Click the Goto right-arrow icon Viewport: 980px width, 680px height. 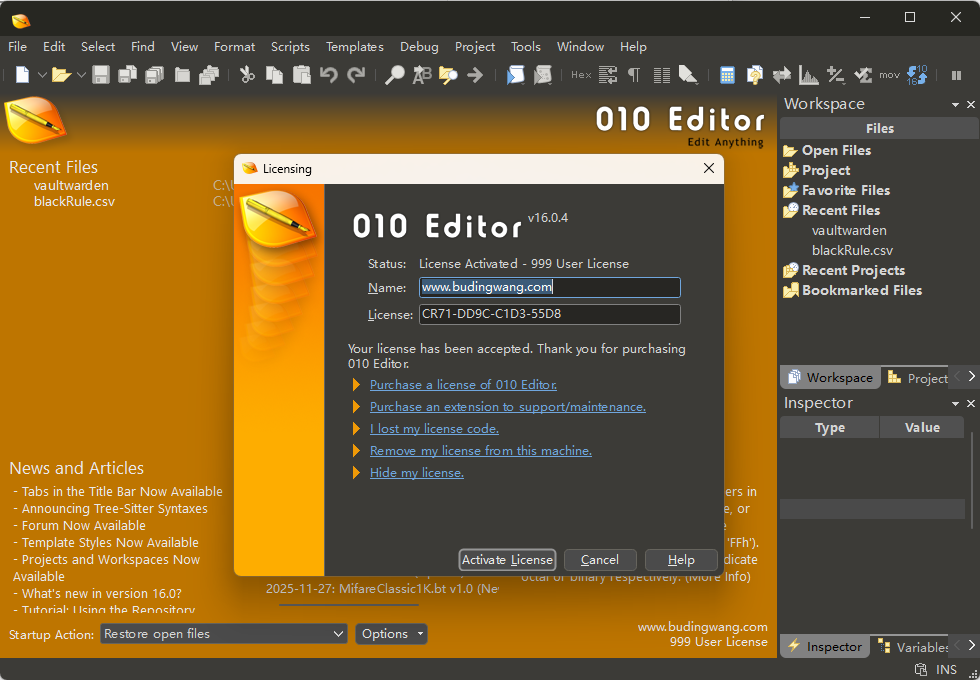(x=475, y=75)
